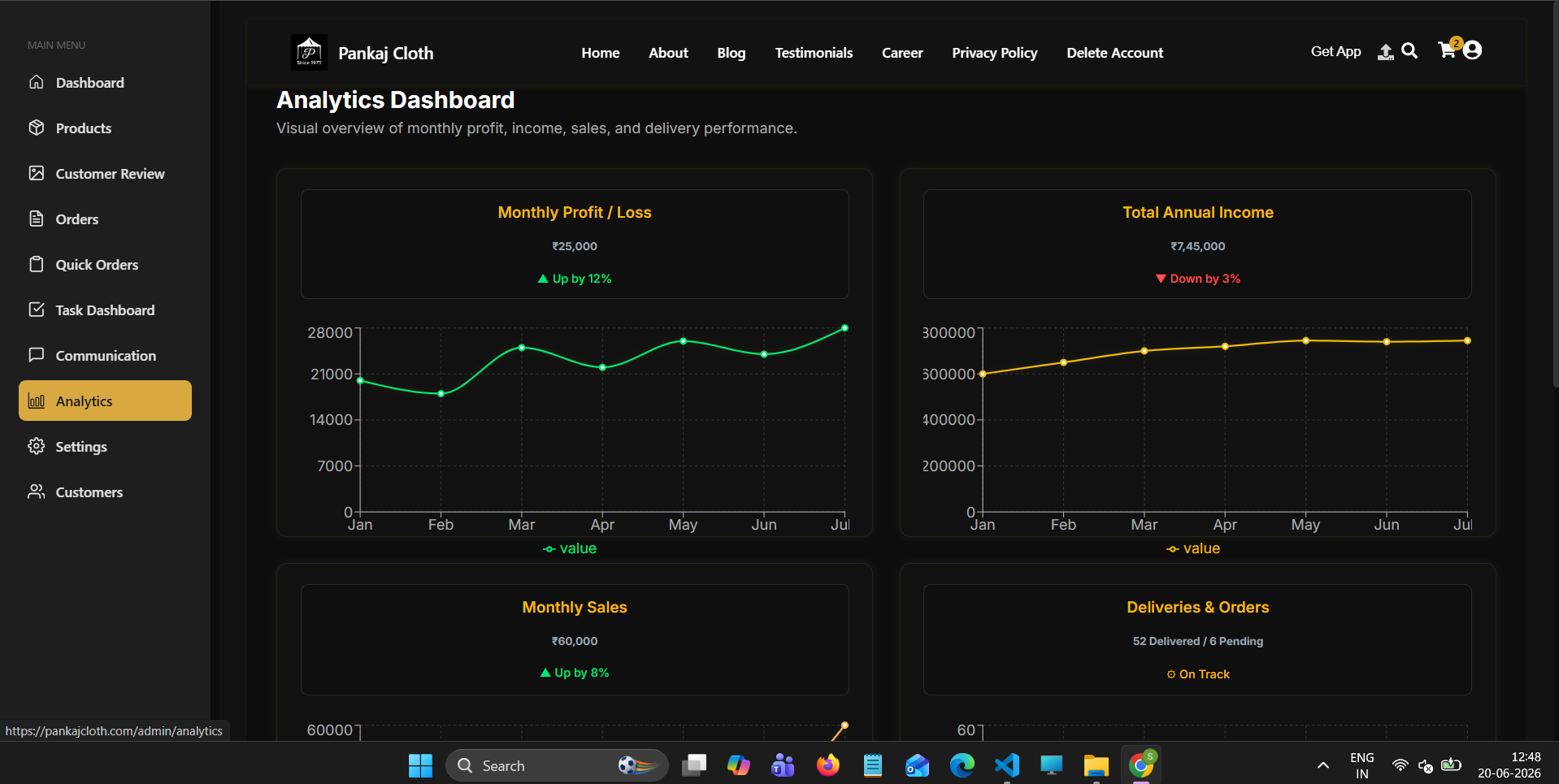Image resolution: width=1559 pixels, height=784 pixels.
Task: Click the Communication chat bubble icon
Action: [x=37, y=355]
